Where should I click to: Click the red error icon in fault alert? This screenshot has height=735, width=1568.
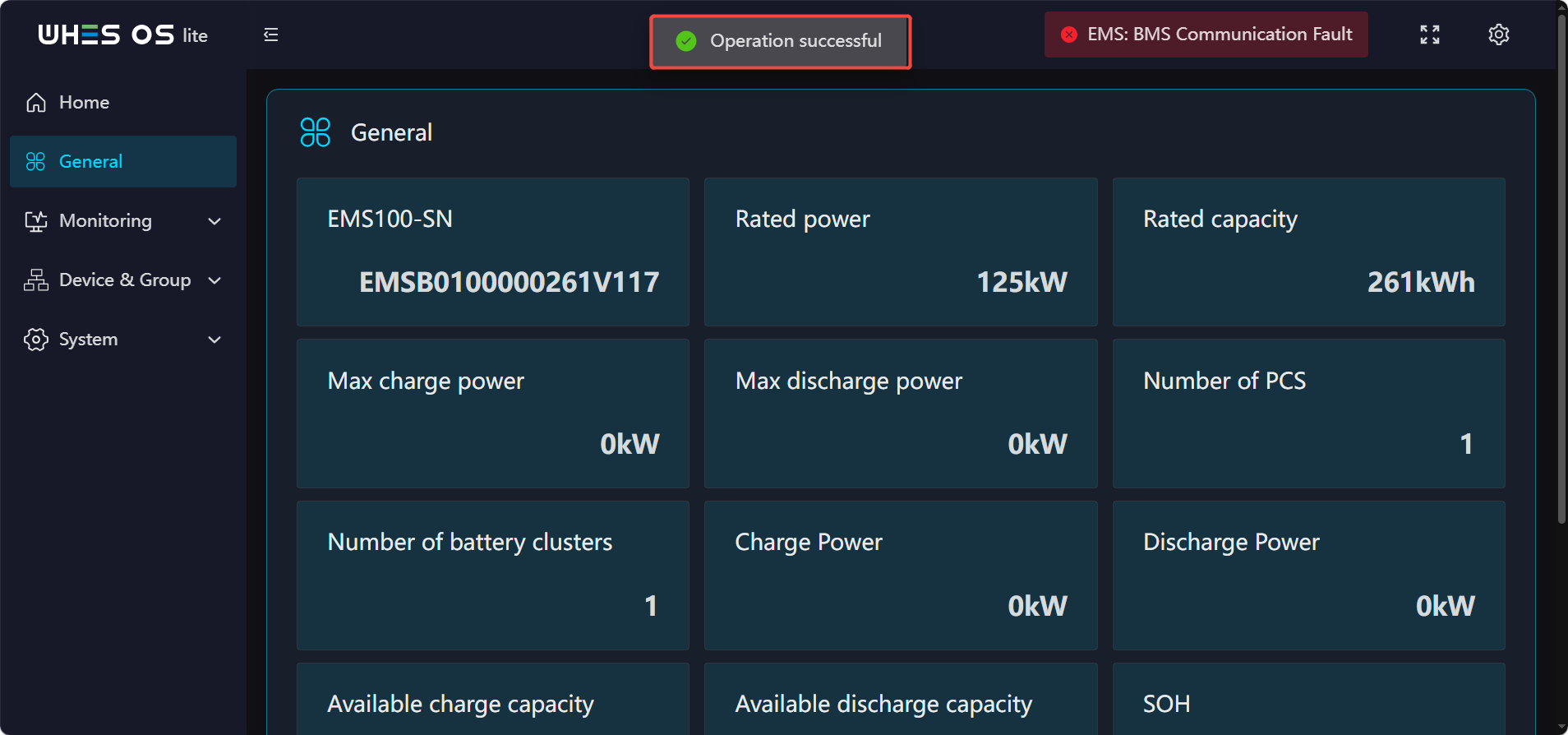pos(1069,35)
